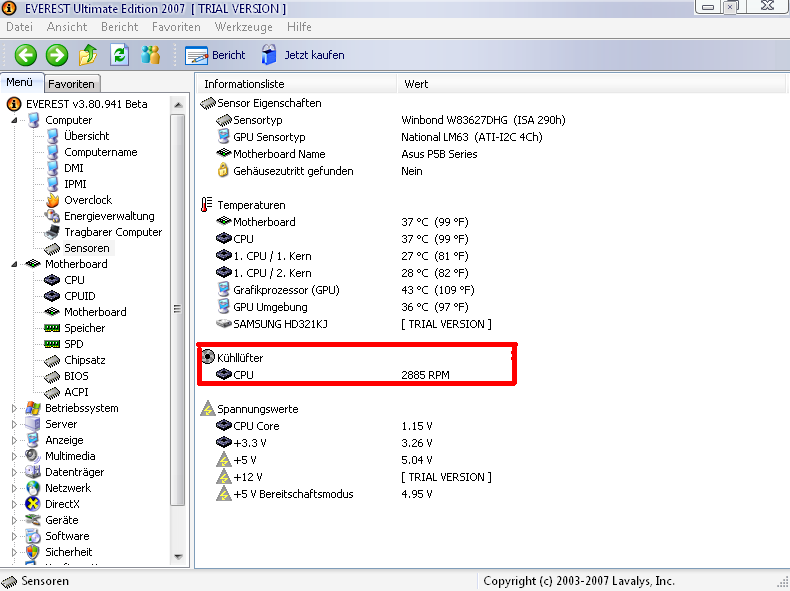This screenshot has width=790, height=591.
Task: Expand the Multimedia tree node
Action: point(14,456)
